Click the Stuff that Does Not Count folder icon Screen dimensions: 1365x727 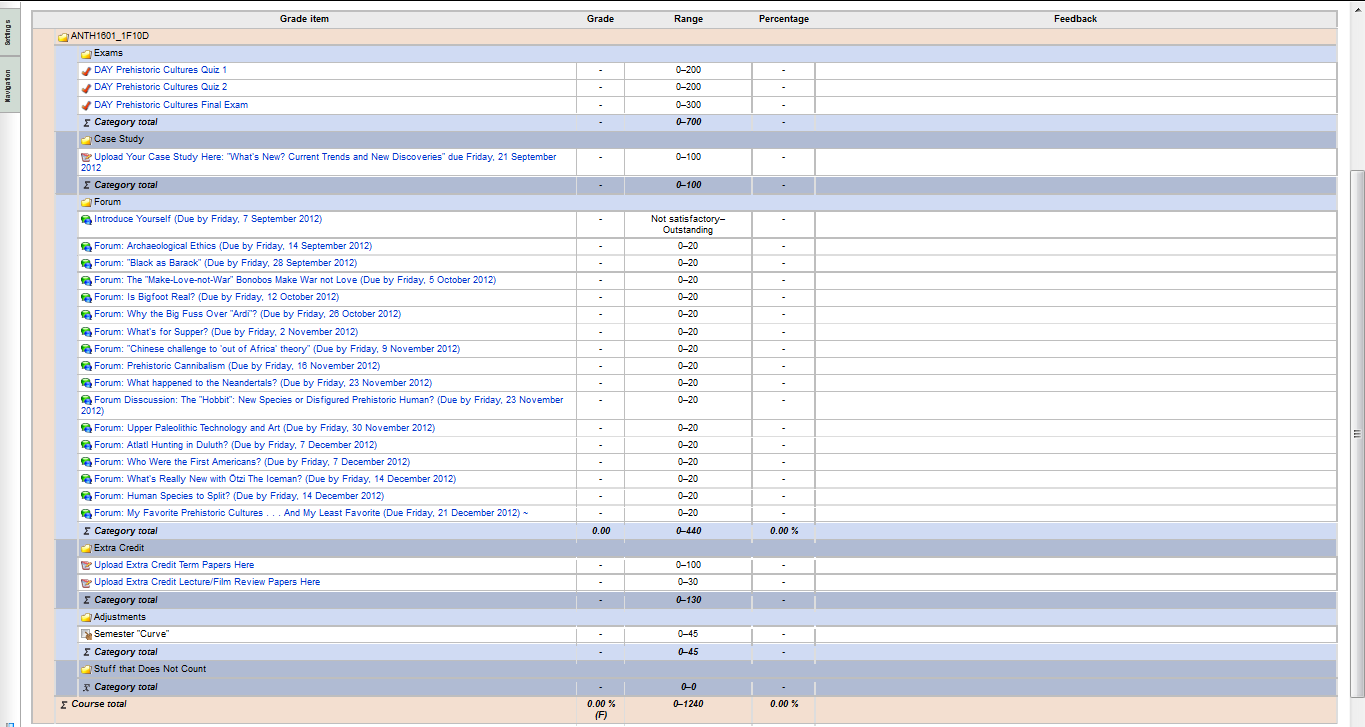point(86,670)
